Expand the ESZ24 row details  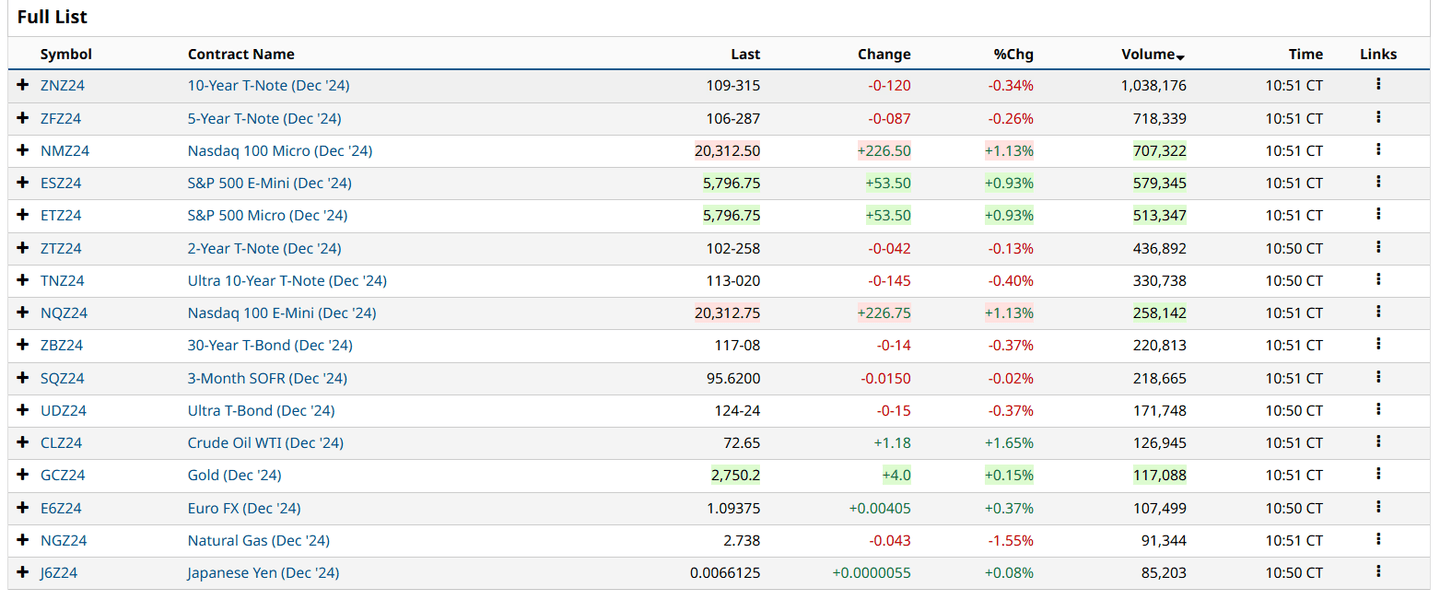23,183
